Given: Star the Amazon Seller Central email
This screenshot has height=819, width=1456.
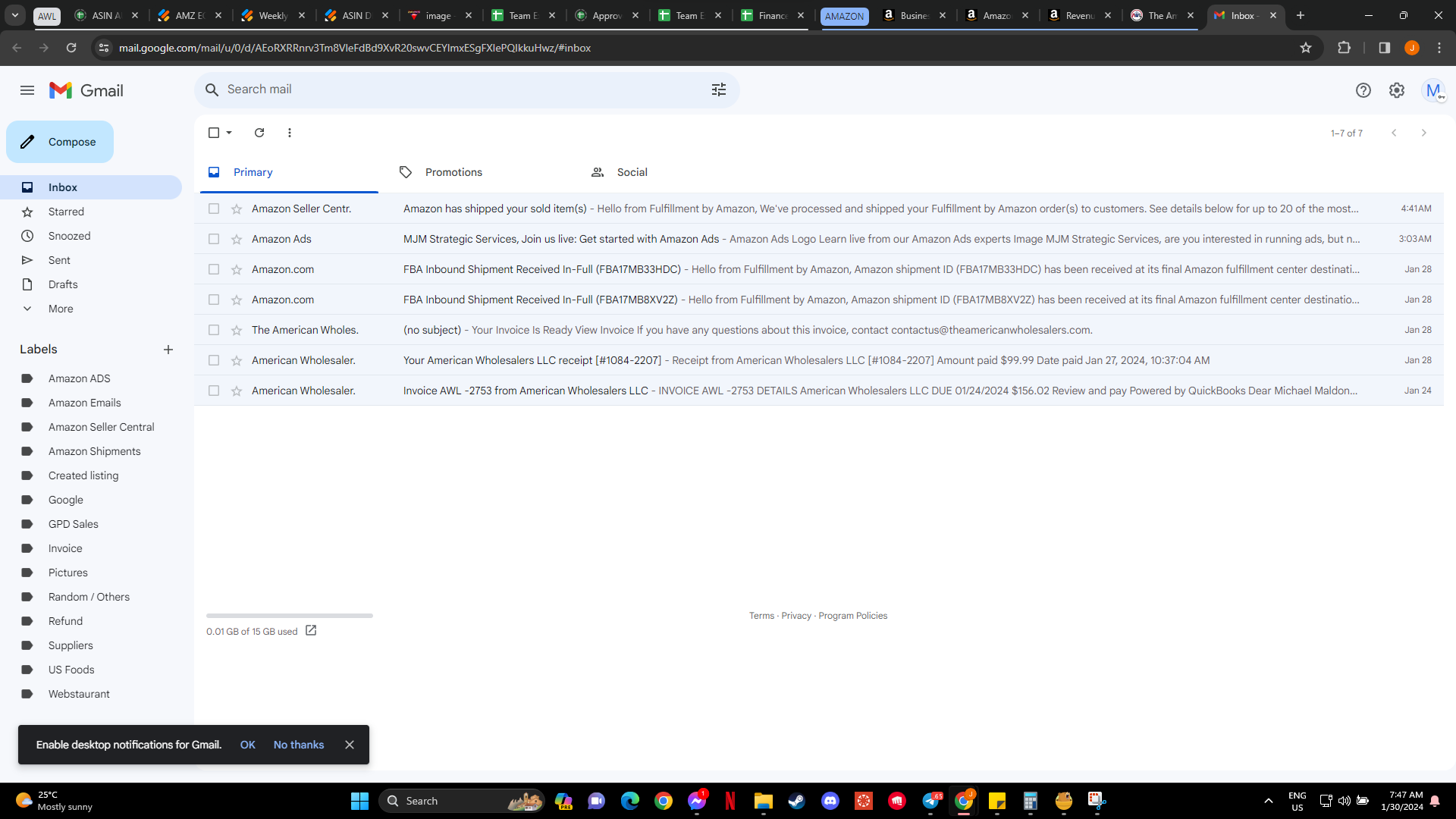Looking at the screenshot, I should coord(237,209).
